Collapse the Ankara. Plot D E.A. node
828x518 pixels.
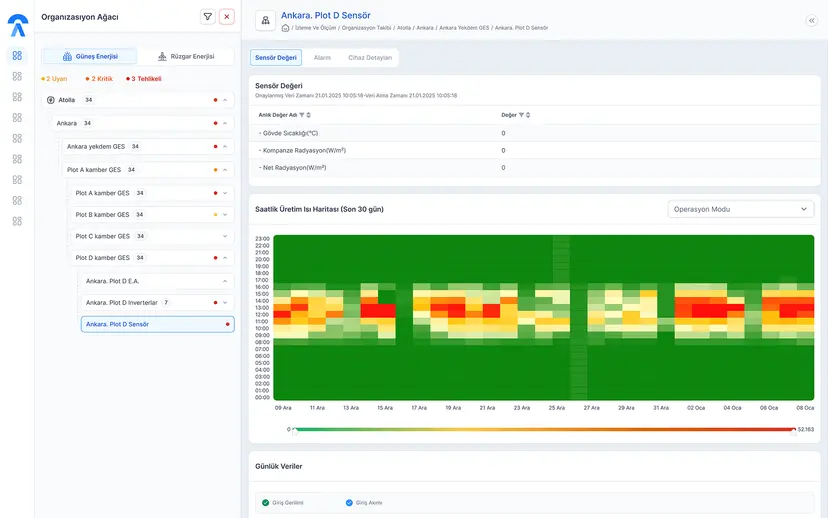(x=225, y=281)
